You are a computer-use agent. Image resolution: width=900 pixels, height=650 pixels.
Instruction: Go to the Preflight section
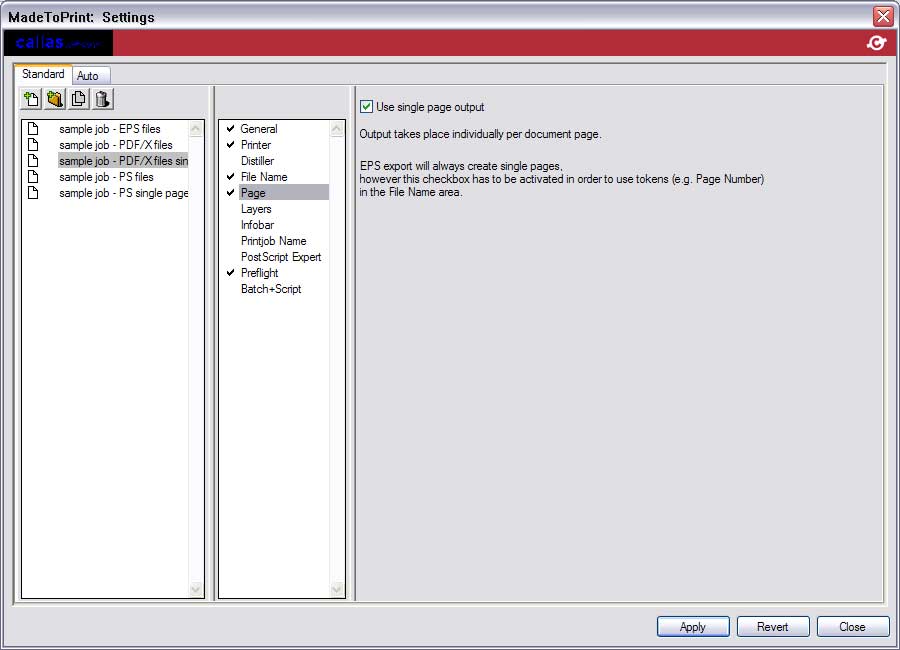click(x=259, y=273)
